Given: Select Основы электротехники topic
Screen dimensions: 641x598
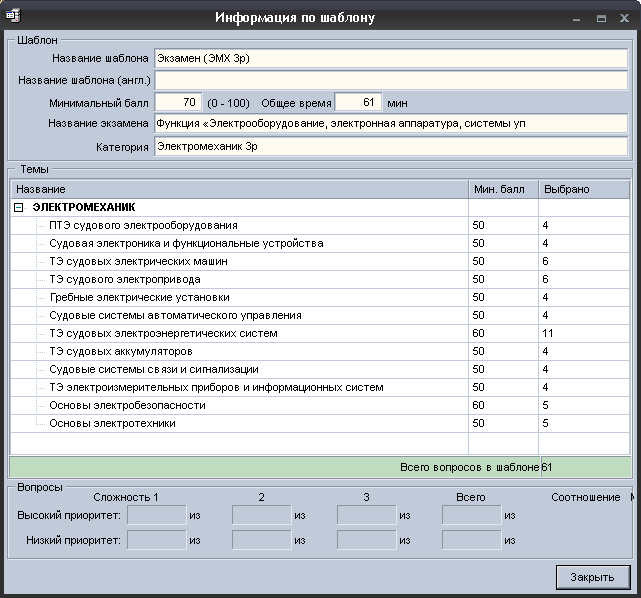Looking at the screenshot, I should pyautogui.click(x=112, y=423).
